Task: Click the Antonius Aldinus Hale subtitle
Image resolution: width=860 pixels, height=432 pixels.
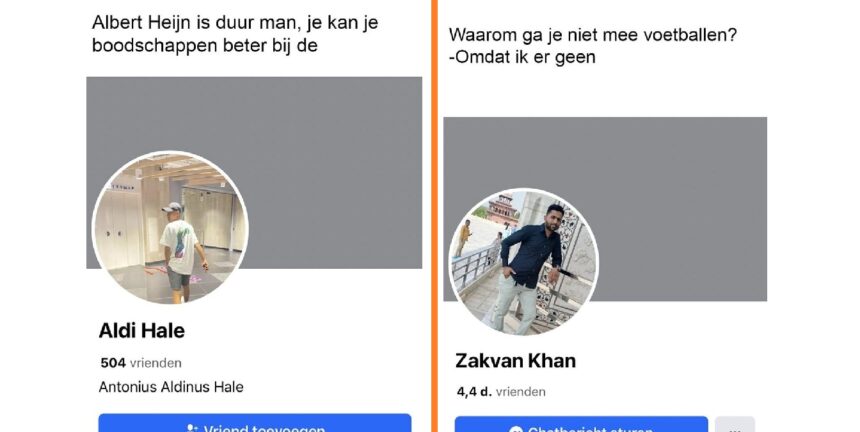Action: 171,387
